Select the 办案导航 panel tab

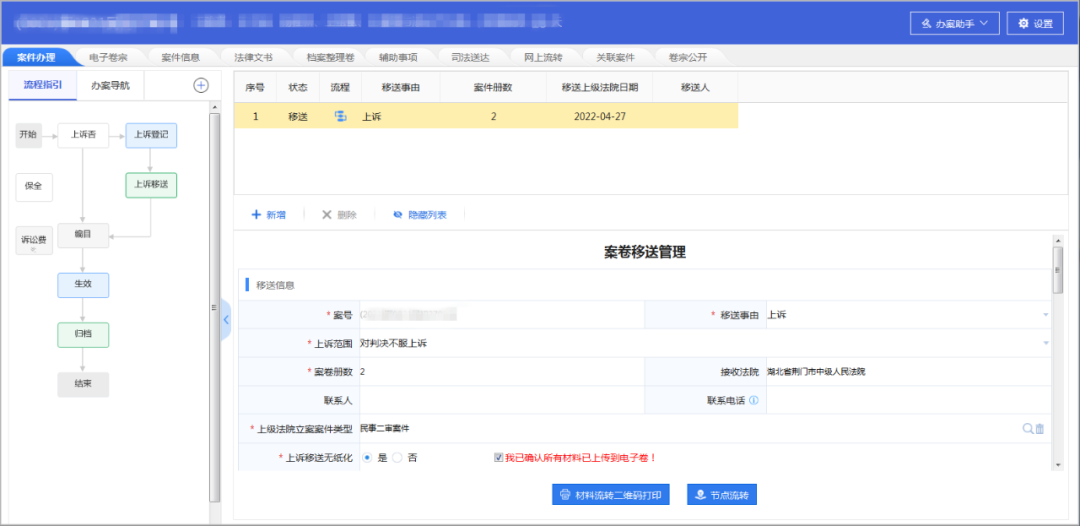[x=110, y=85]
